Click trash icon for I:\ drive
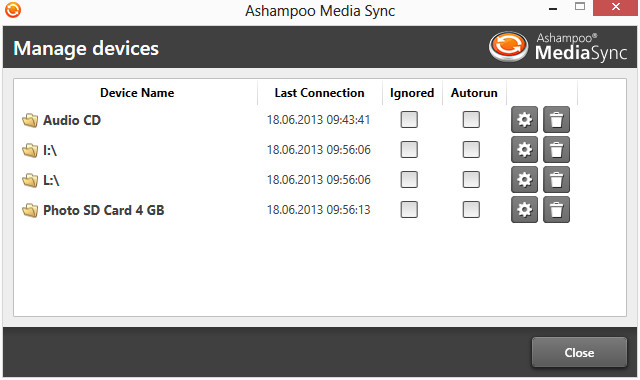 [x=556, y=150]
